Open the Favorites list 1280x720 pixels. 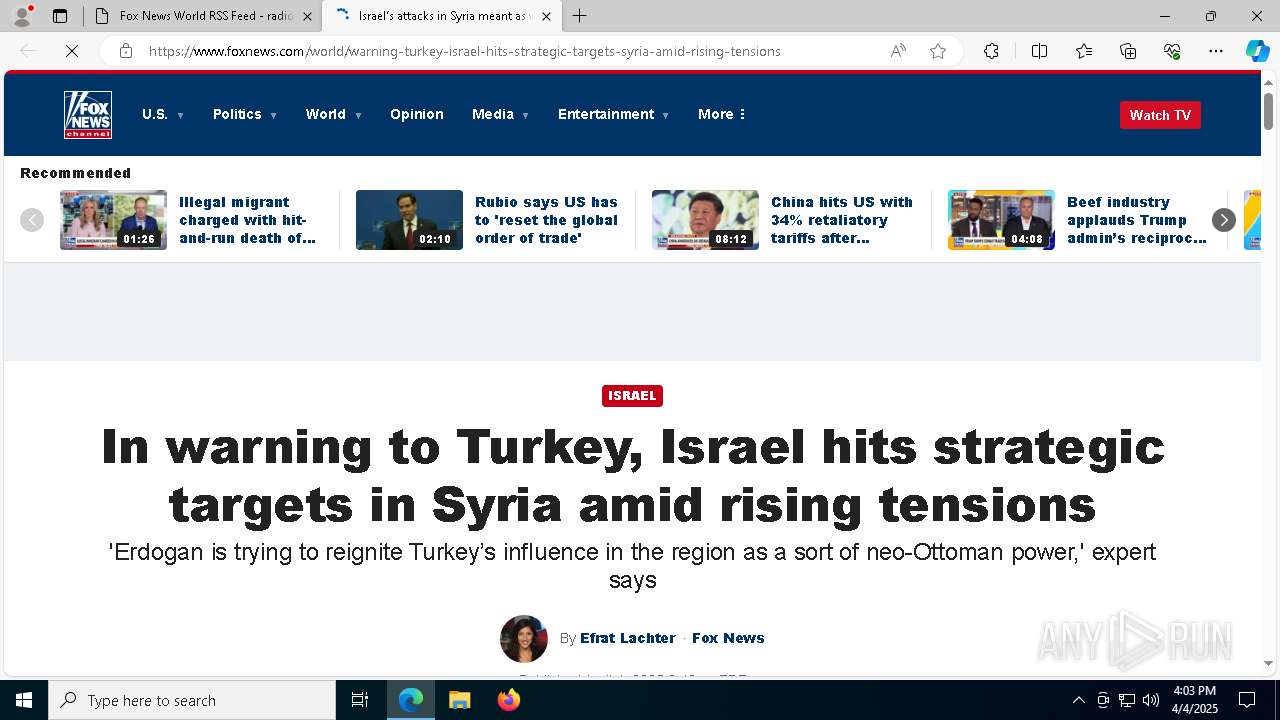pyautogui.click(x=1084, y=51)
